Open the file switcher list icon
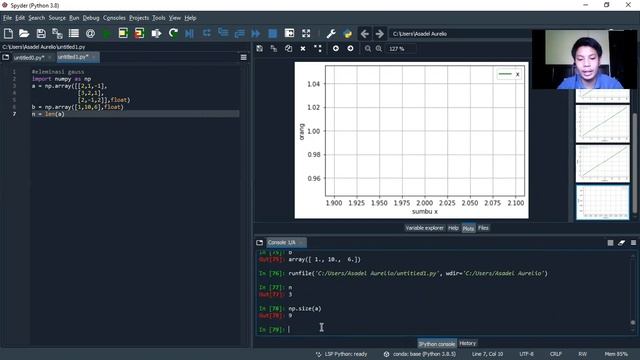Viewport: 640px width, 360px height. (x=74, y=33)
